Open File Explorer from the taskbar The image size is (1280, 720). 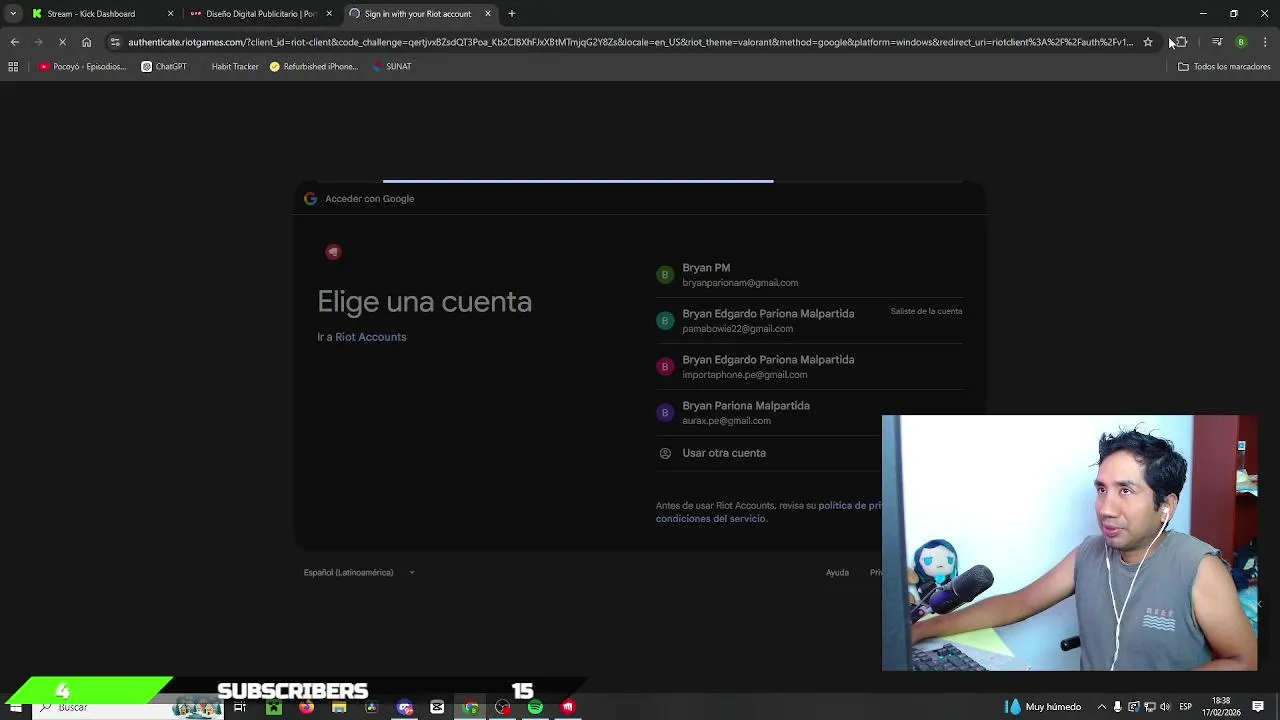pyautogui.click(x=339, y=708)
